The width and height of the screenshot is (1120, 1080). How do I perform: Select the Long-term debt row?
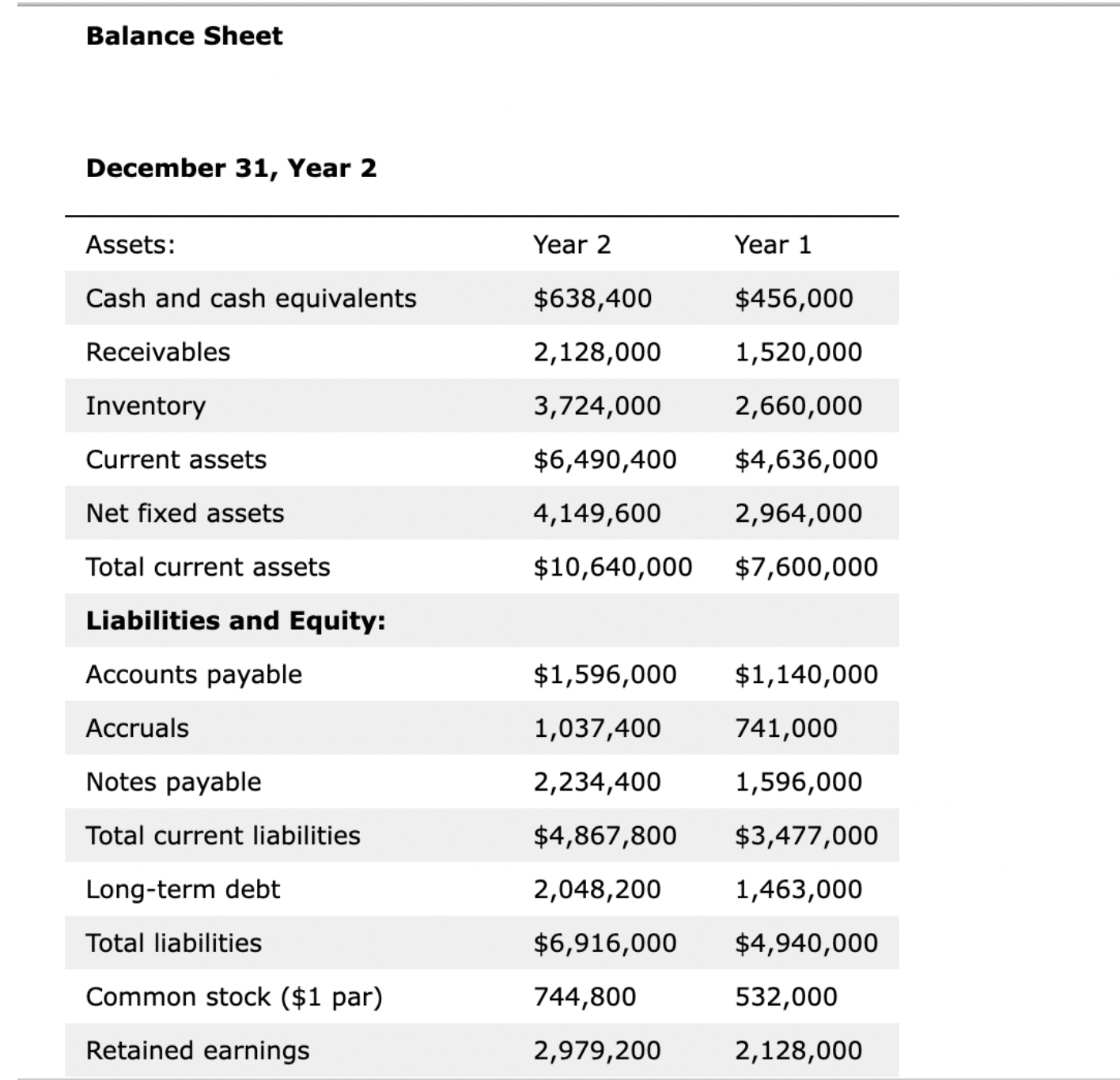click(x=183, y=889)
